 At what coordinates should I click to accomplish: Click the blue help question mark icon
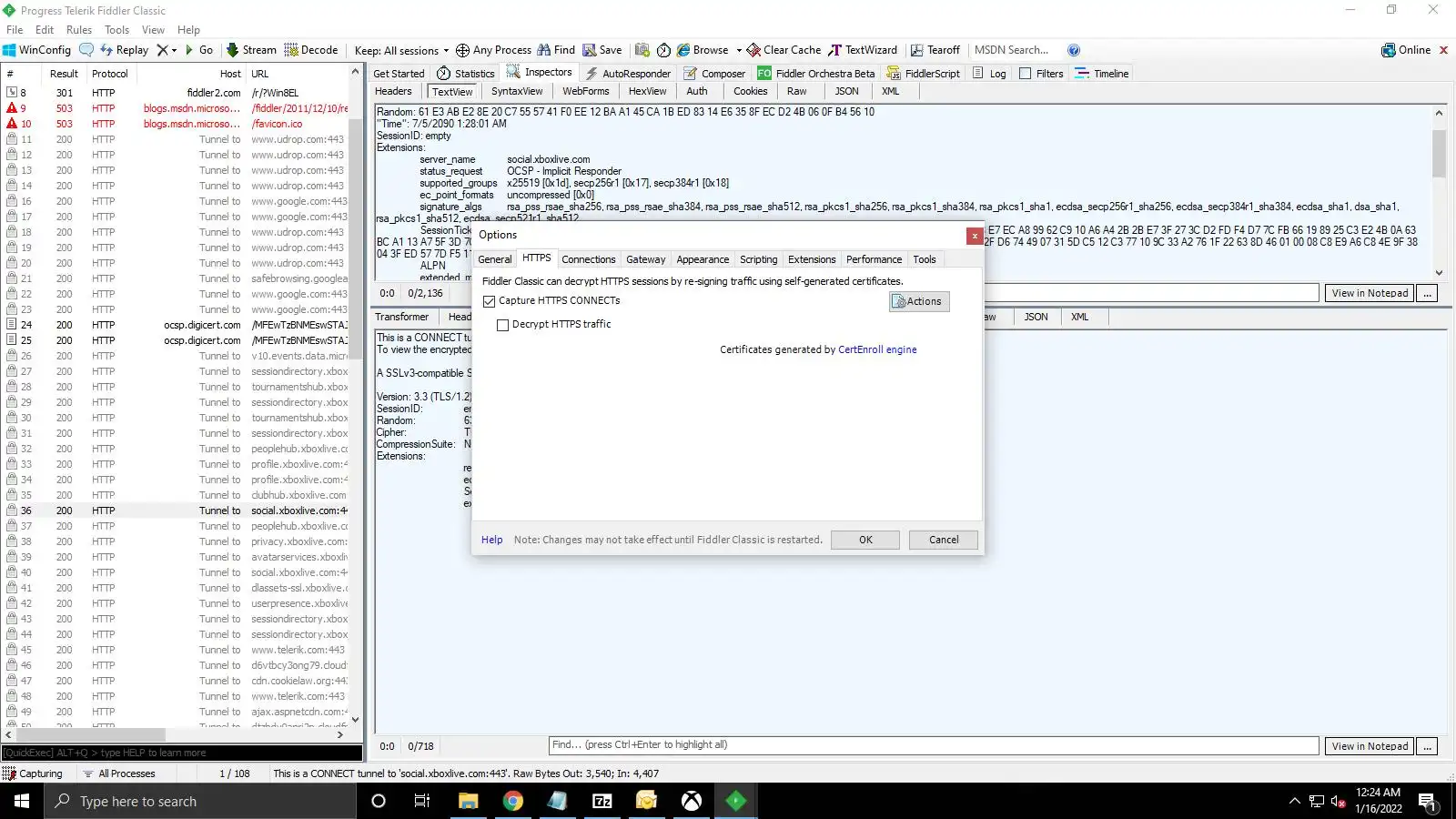1074,50
